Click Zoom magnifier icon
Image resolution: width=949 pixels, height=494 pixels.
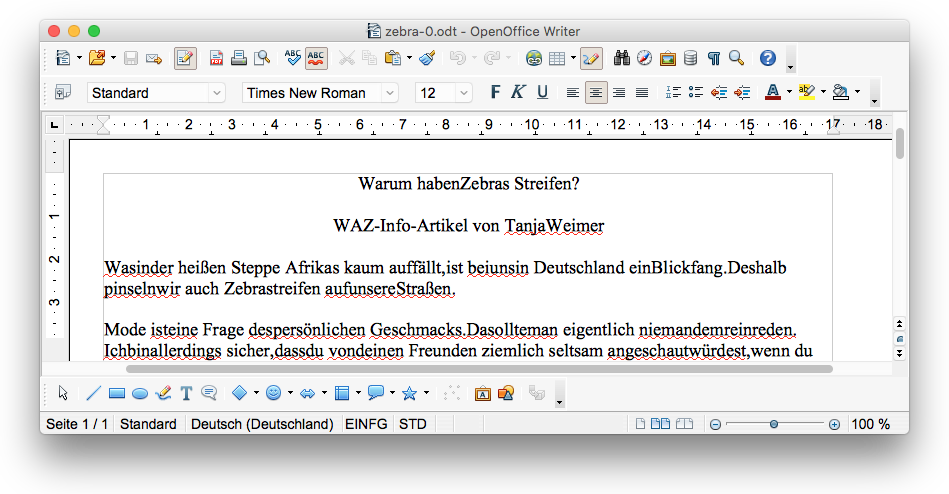tap(737, 58)
